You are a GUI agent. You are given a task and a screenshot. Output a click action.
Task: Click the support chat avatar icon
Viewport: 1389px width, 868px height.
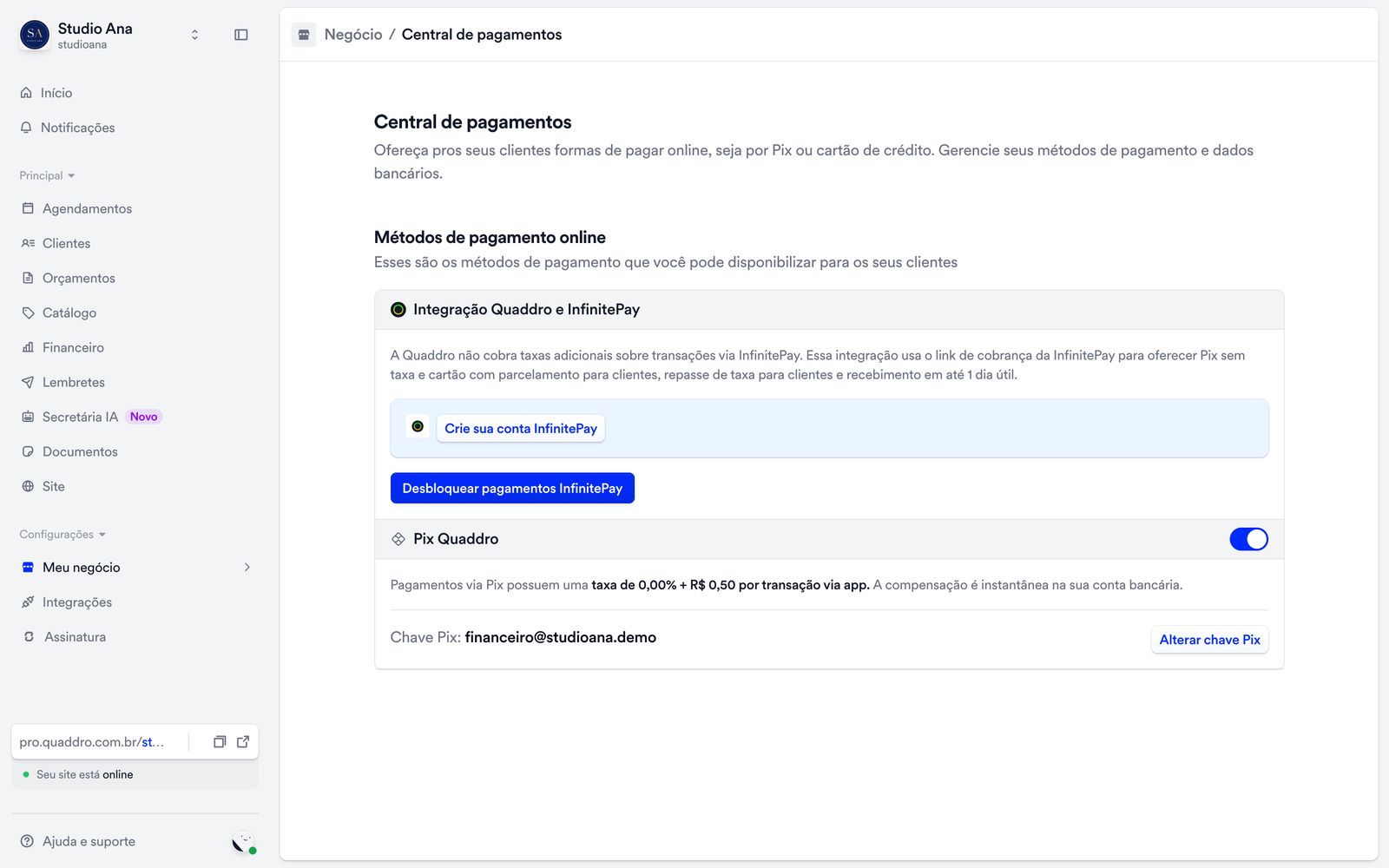244,842
